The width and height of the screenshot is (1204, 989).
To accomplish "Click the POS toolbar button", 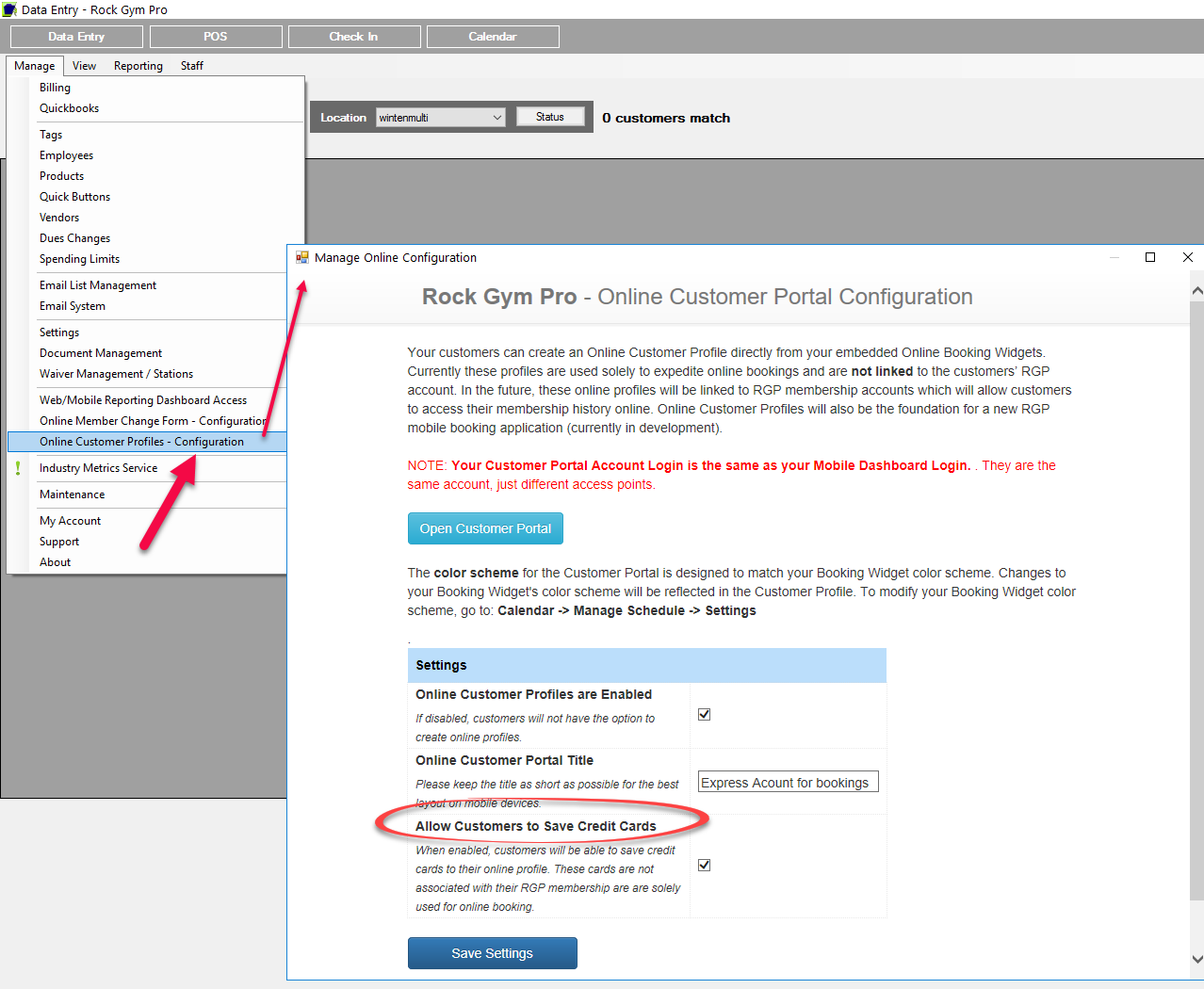I will pos(216,37).
